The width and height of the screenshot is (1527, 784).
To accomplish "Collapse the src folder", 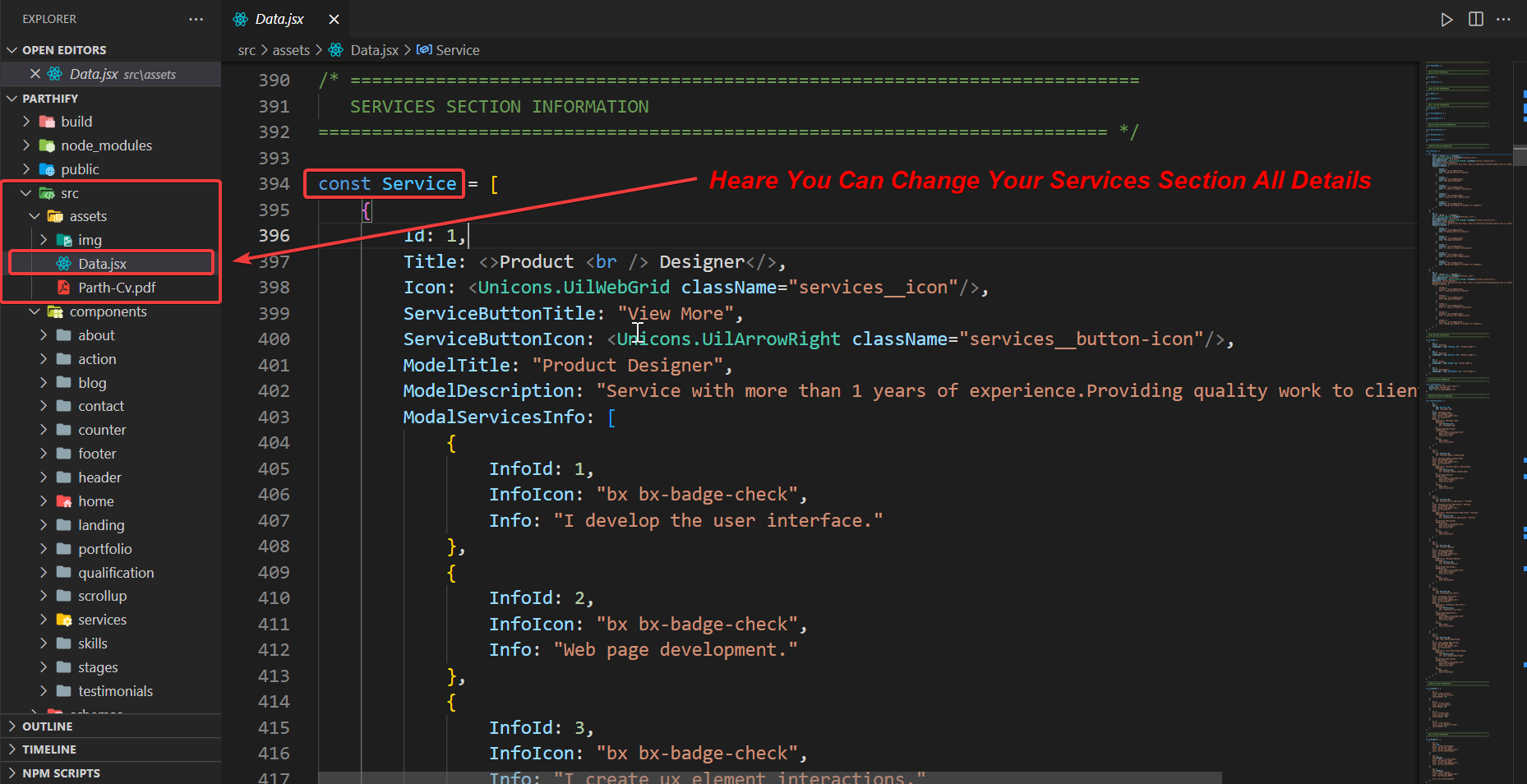I will [x=70, y=193].
